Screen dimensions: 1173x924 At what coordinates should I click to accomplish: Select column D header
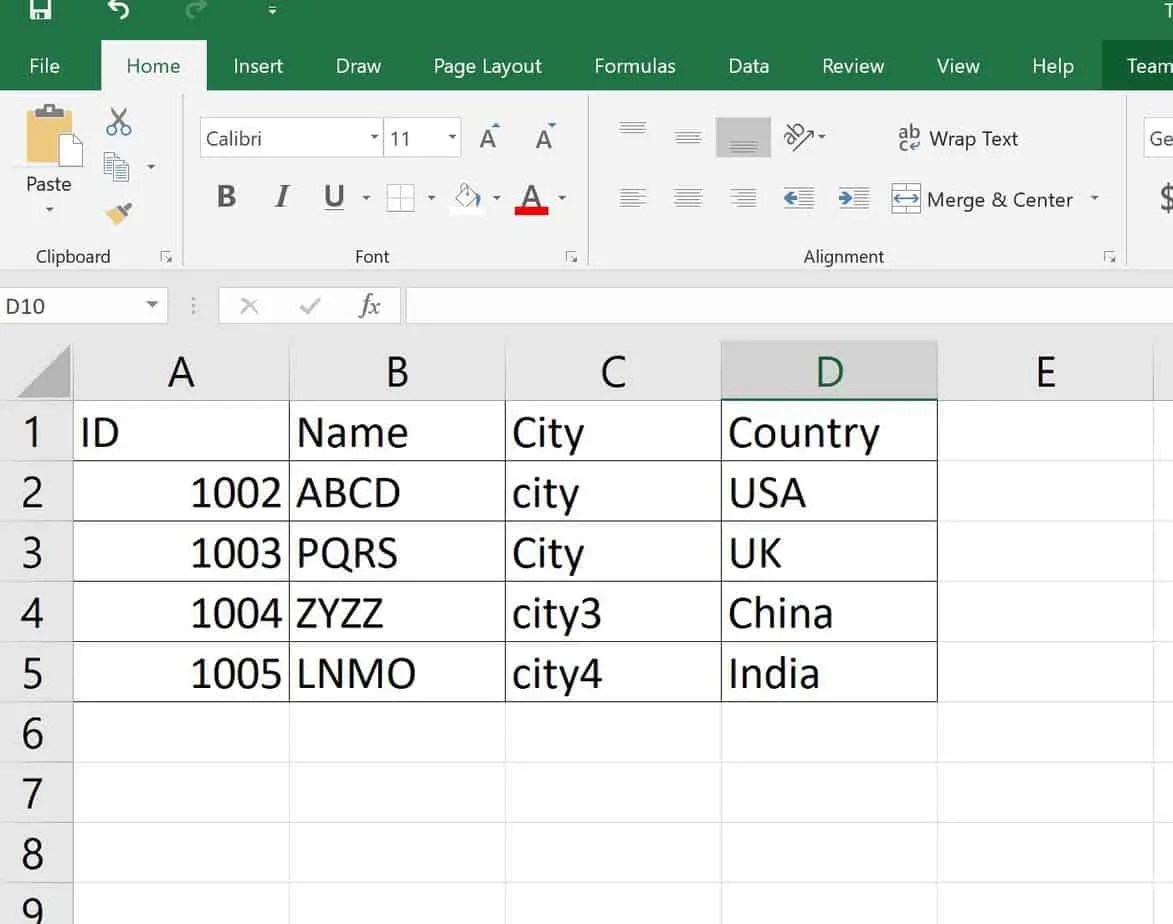[x=829, y=372]
